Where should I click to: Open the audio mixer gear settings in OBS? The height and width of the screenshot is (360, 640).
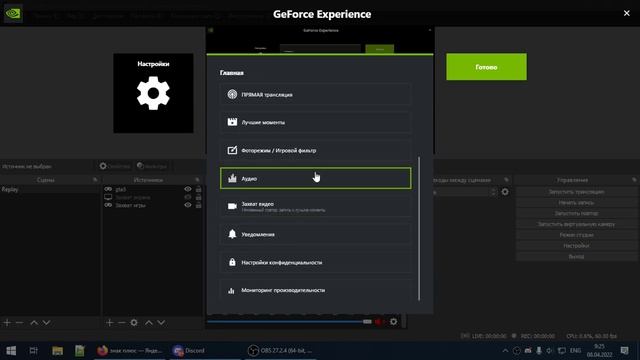(393, 322)
